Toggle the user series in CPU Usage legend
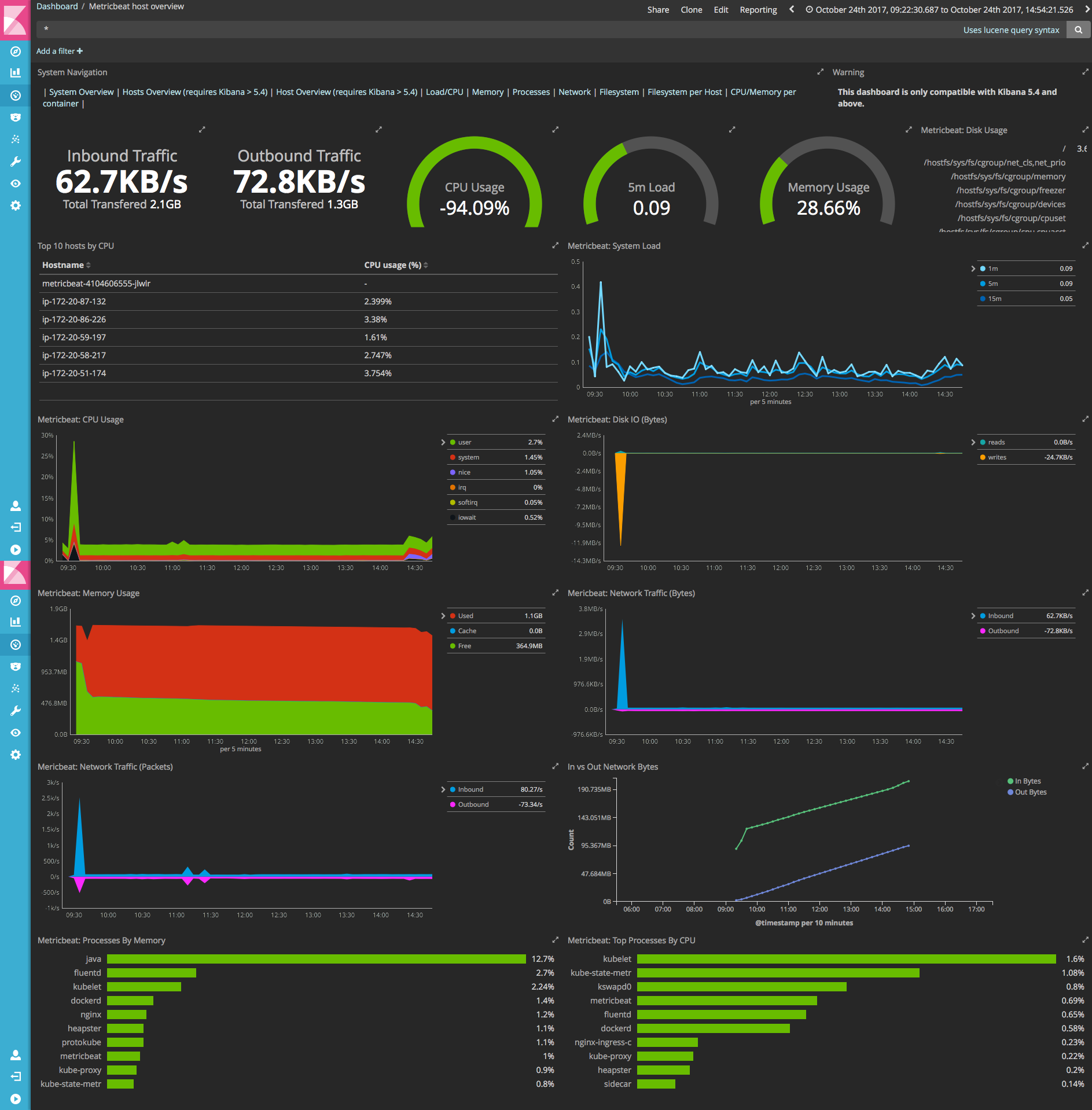This screenshot has width=1092, height=1110. point(497,442)
